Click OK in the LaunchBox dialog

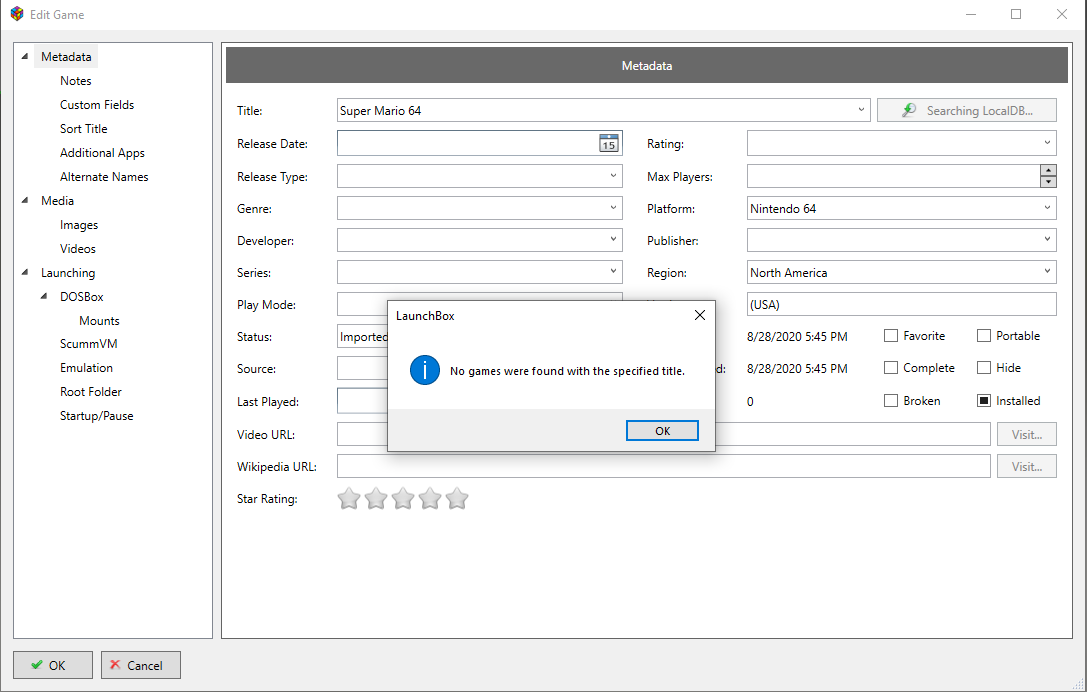click(x=662, y=431)
